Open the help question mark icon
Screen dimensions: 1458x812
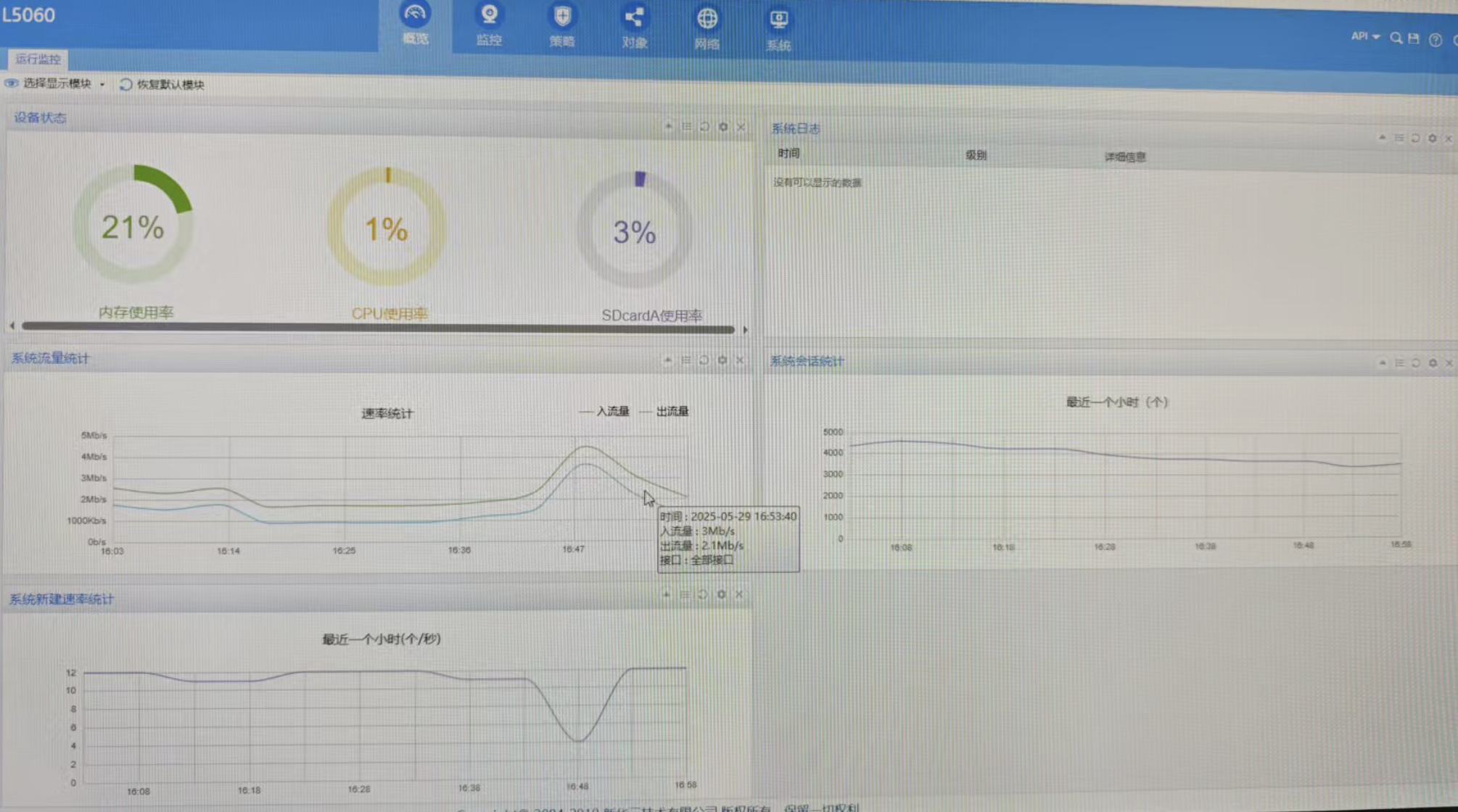[x=1436, y=40]
